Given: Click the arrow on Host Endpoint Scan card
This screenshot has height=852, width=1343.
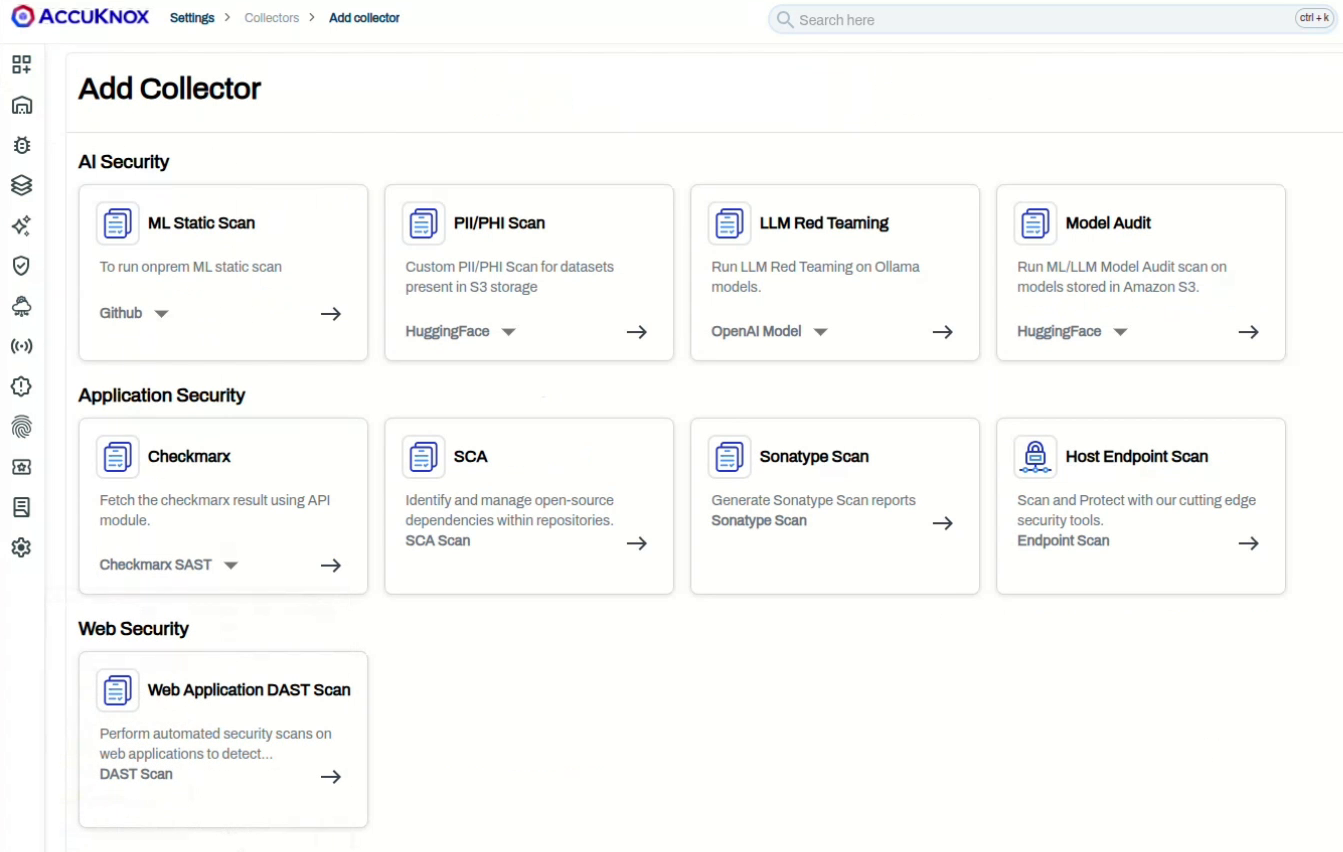Looking at the screenshot, I should [x=1248, y=544].
